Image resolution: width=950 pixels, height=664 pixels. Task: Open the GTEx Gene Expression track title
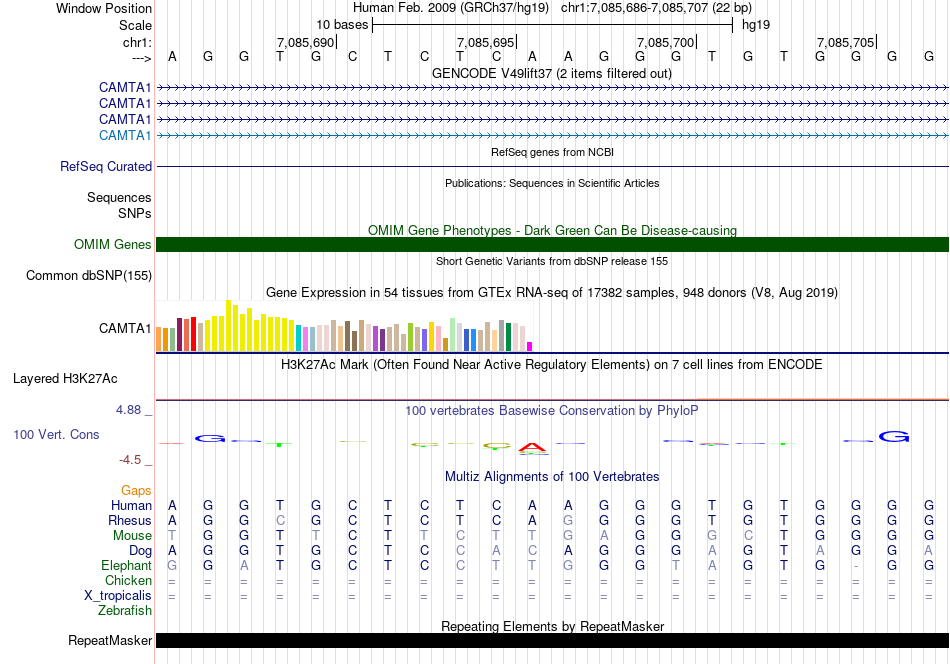pyautogui.click(x=552, y=293)
